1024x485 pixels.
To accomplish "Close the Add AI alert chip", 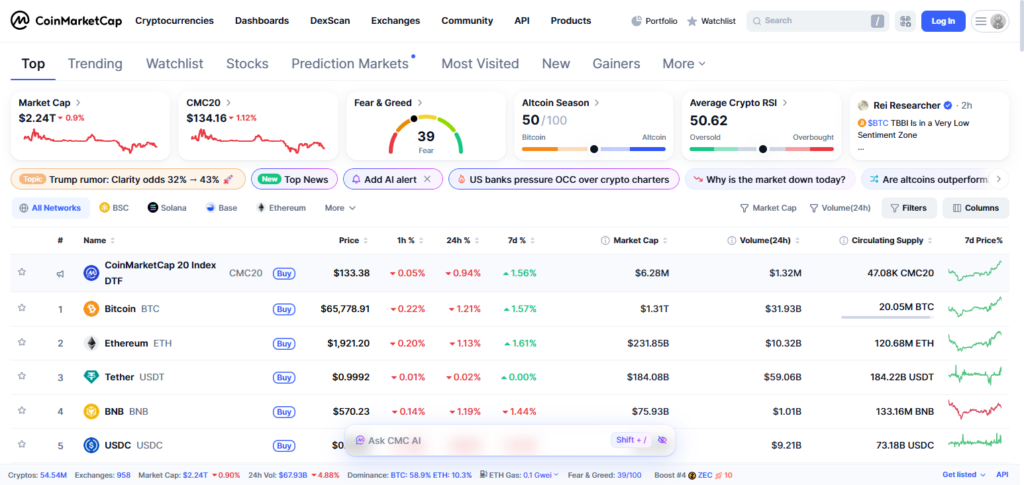I will tap(427, 179).
